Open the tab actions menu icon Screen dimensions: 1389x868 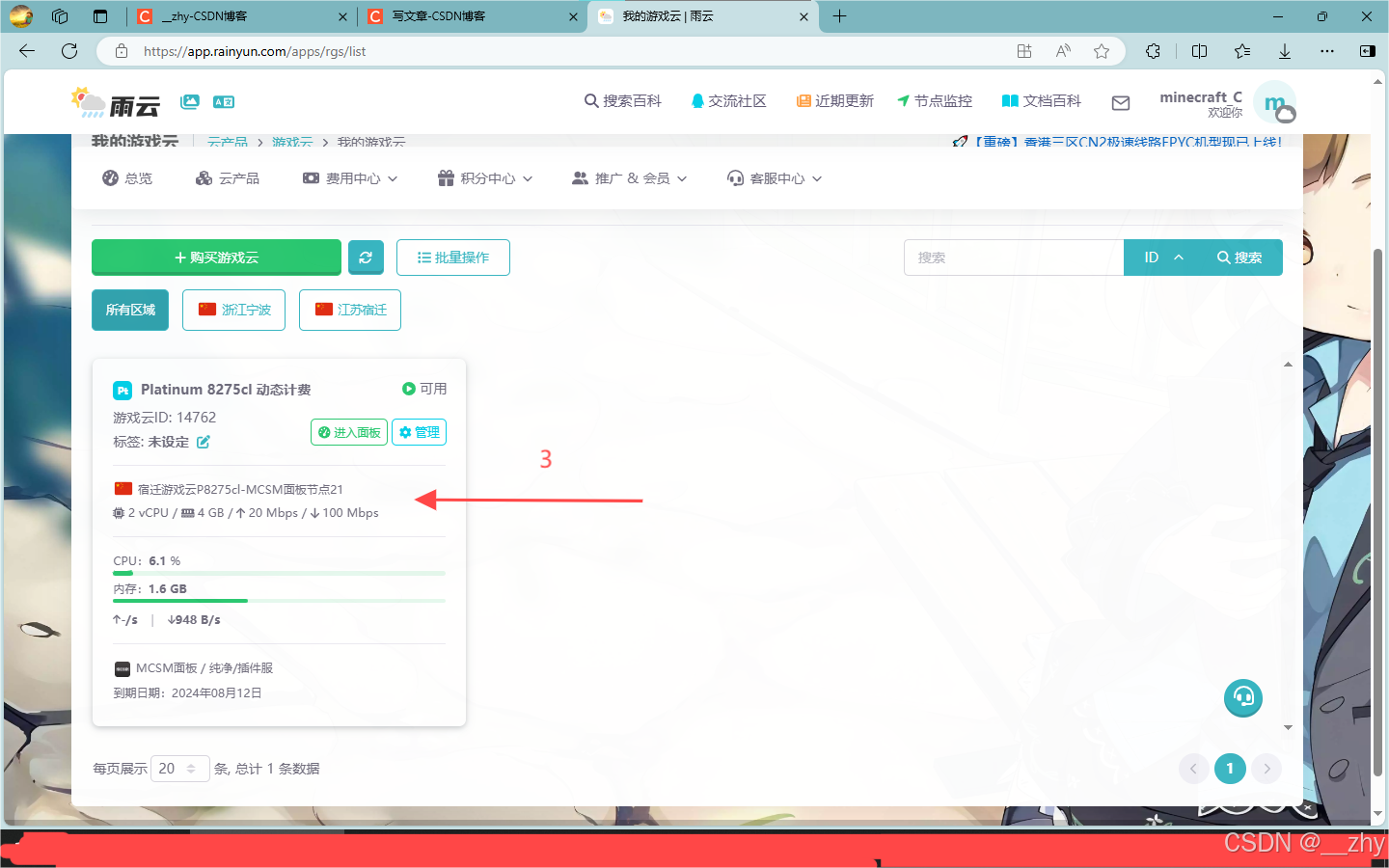tap(100, 16)
